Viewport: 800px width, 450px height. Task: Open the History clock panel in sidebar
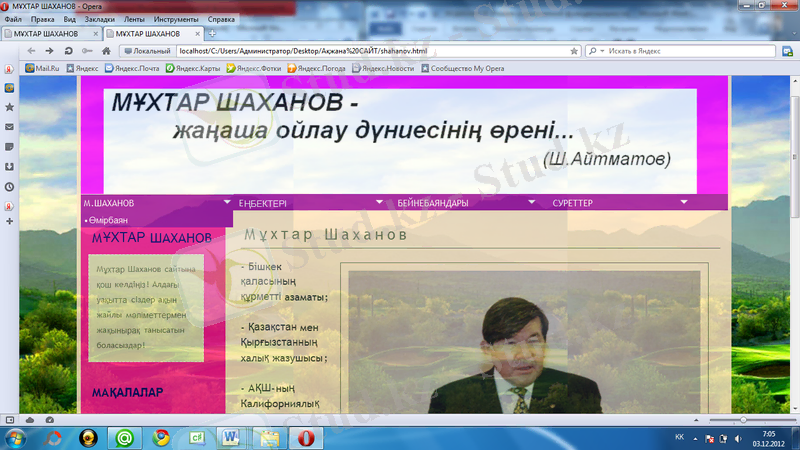[x=9, y=186]
